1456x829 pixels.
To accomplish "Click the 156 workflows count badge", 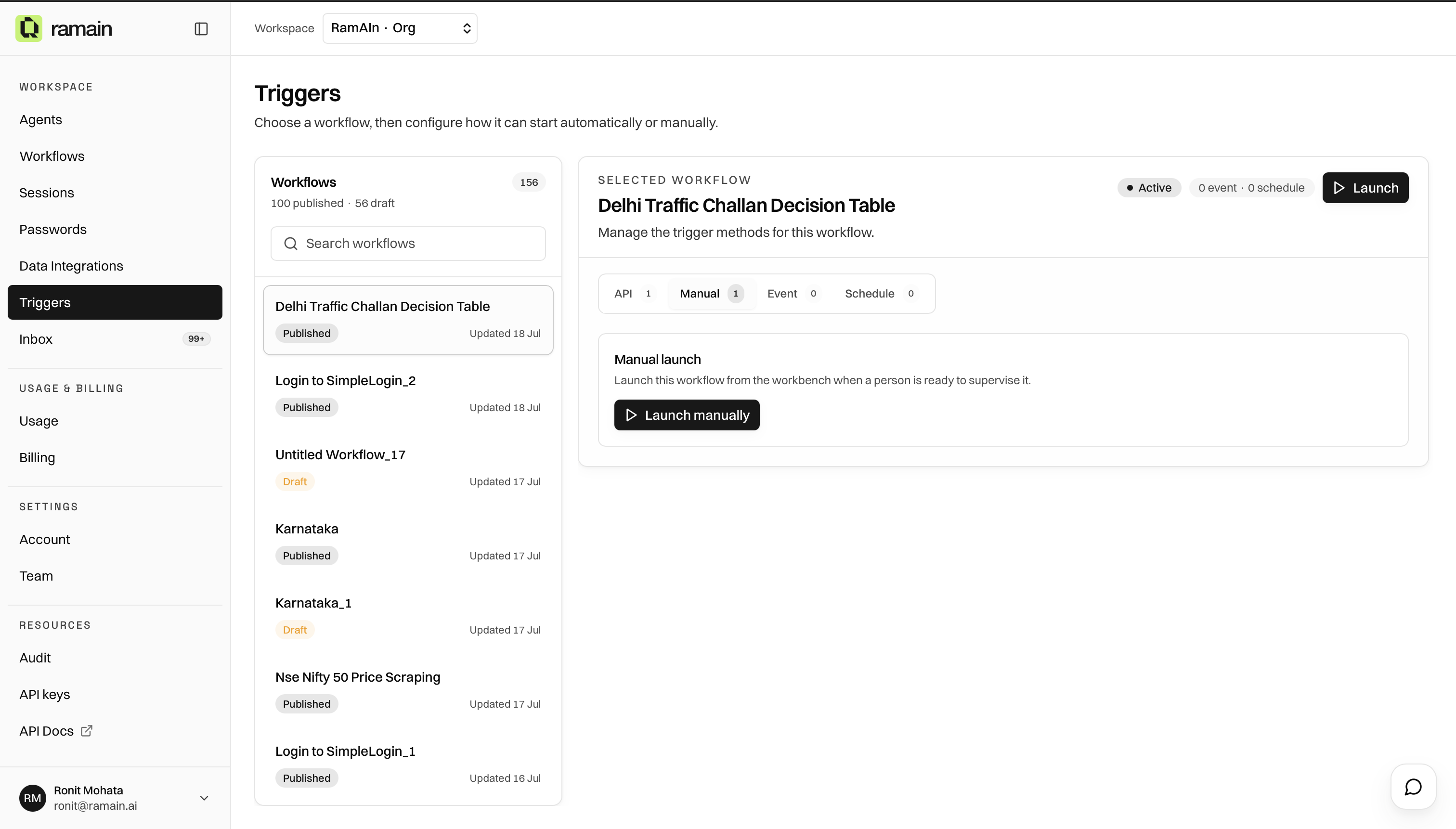I will [528, 182].
